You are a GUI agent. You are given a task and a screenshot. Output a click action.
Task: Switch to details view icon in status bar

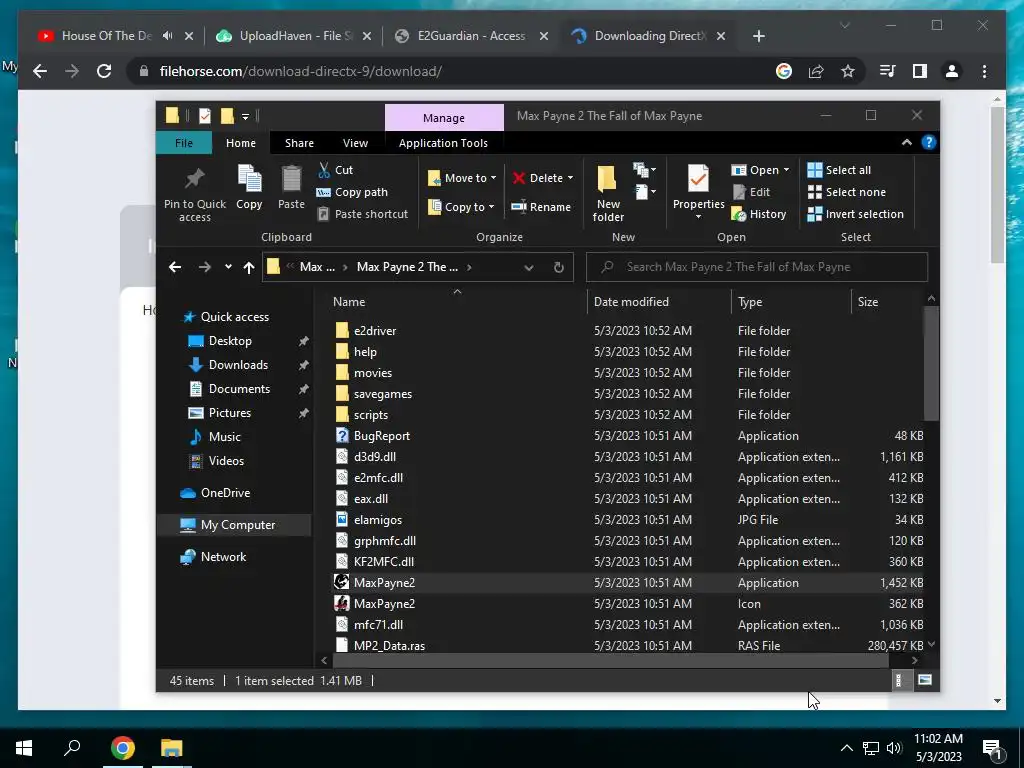tap(899, 680)
